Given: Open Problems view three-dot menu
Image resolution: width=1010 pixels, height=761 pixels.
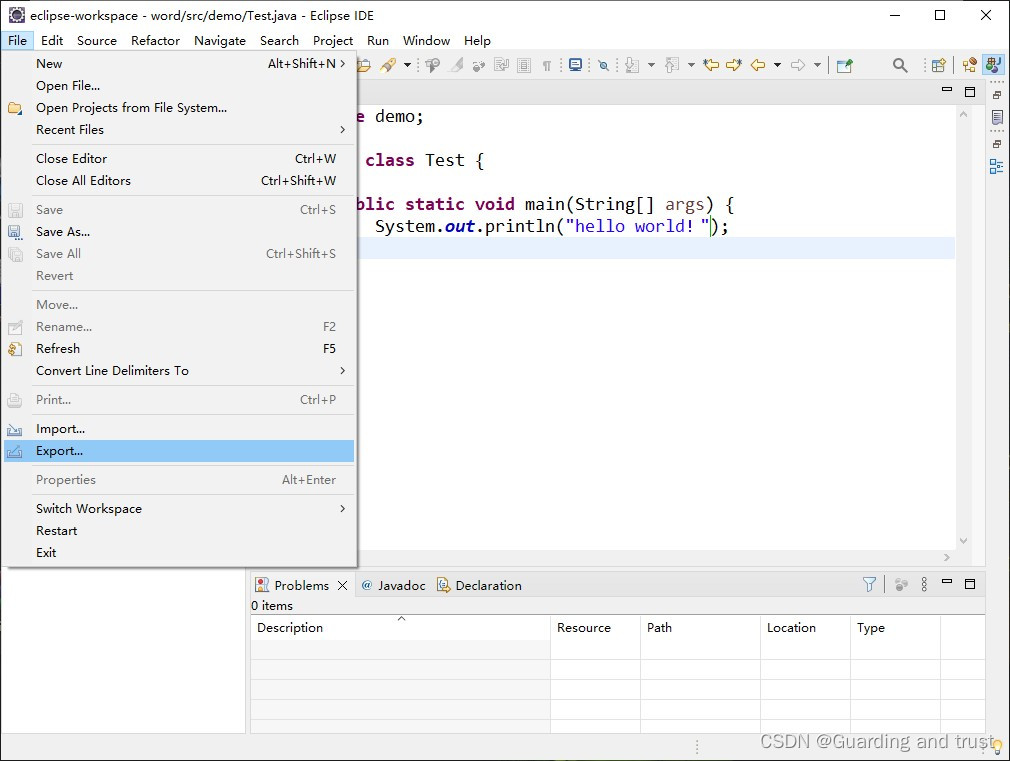Looking at the screenshot, I should [924, 584].
